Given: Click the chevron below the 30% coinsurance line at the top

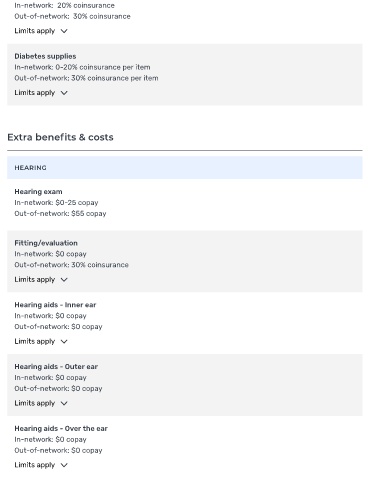Looking at the screenshot, I should [x=64, y=31].
